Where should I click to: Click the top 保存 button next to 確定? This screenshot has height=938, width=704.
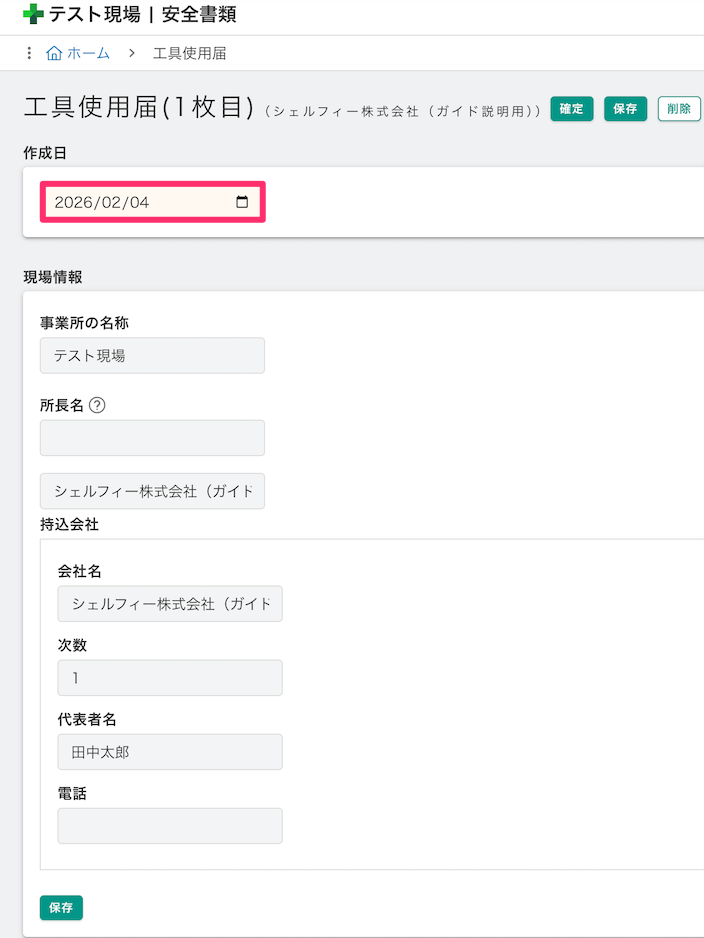point(626,109)
